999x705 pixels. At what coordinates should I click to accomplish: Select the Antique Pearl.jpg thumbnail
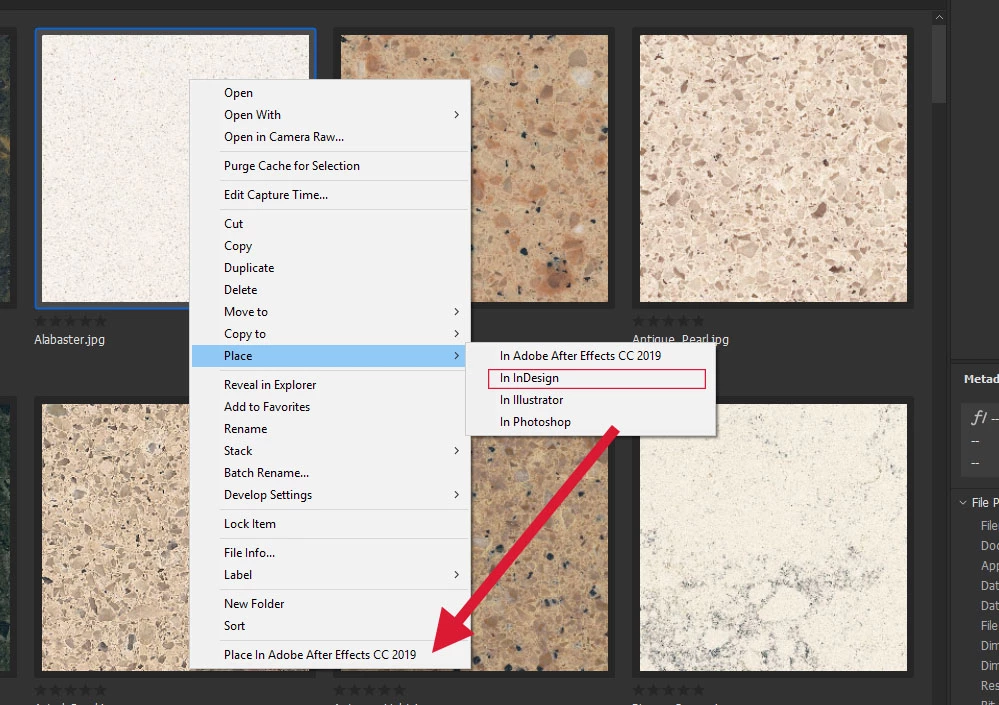(x=773, y=169)
